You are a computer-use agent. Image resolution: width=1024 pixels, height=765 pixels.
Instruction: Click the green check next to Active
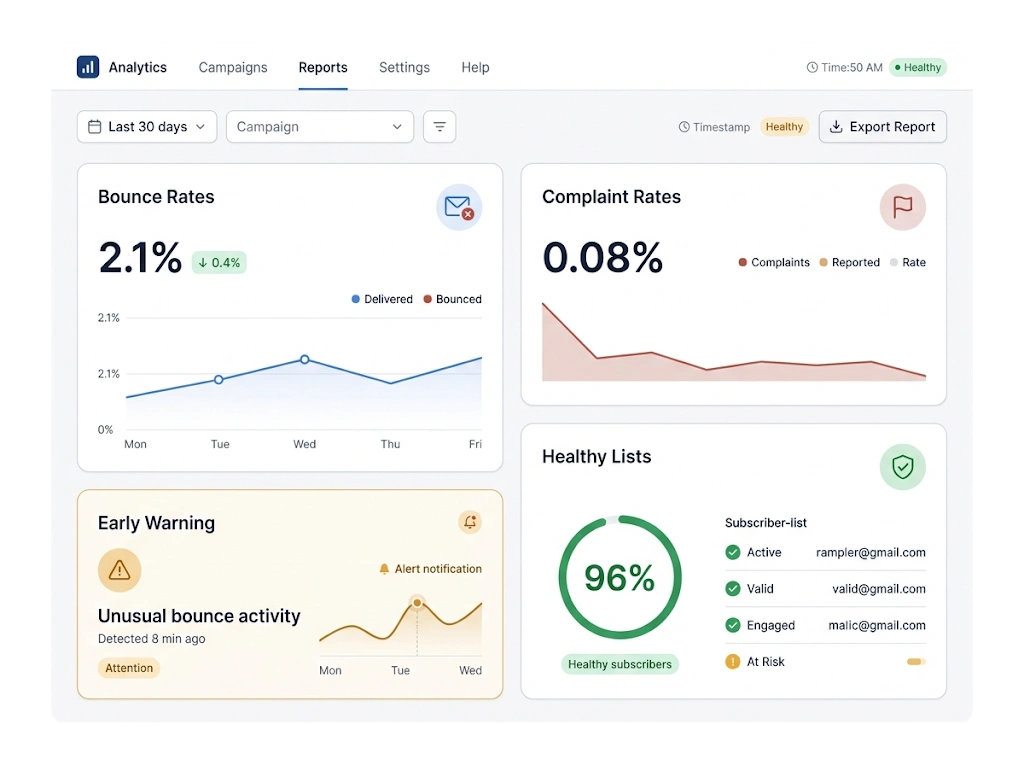click(733, 553)
